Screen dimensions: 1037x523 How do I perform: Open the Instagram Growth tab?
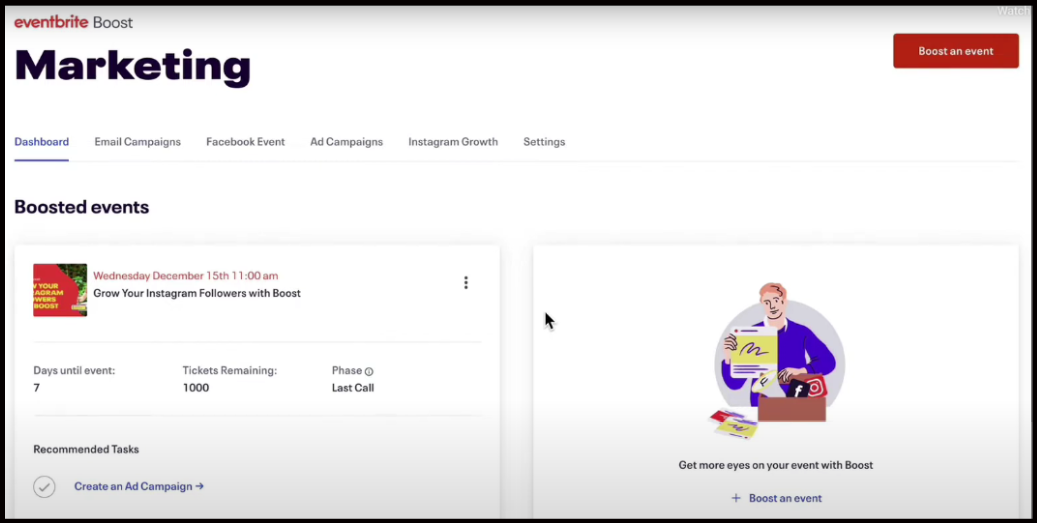pyautogui.click(x=452, y=142)
